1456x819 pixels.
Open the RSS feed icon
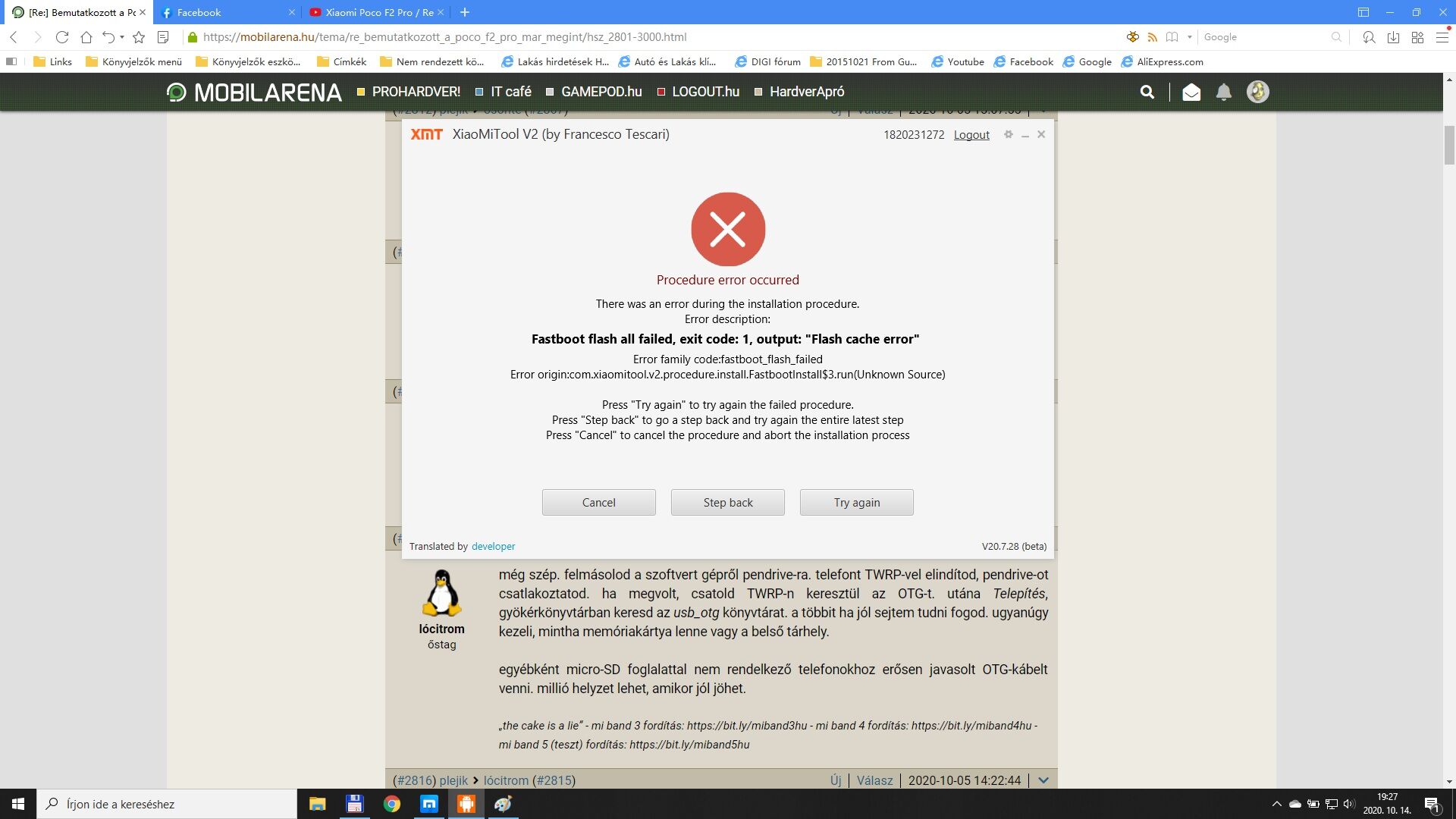1152,36
